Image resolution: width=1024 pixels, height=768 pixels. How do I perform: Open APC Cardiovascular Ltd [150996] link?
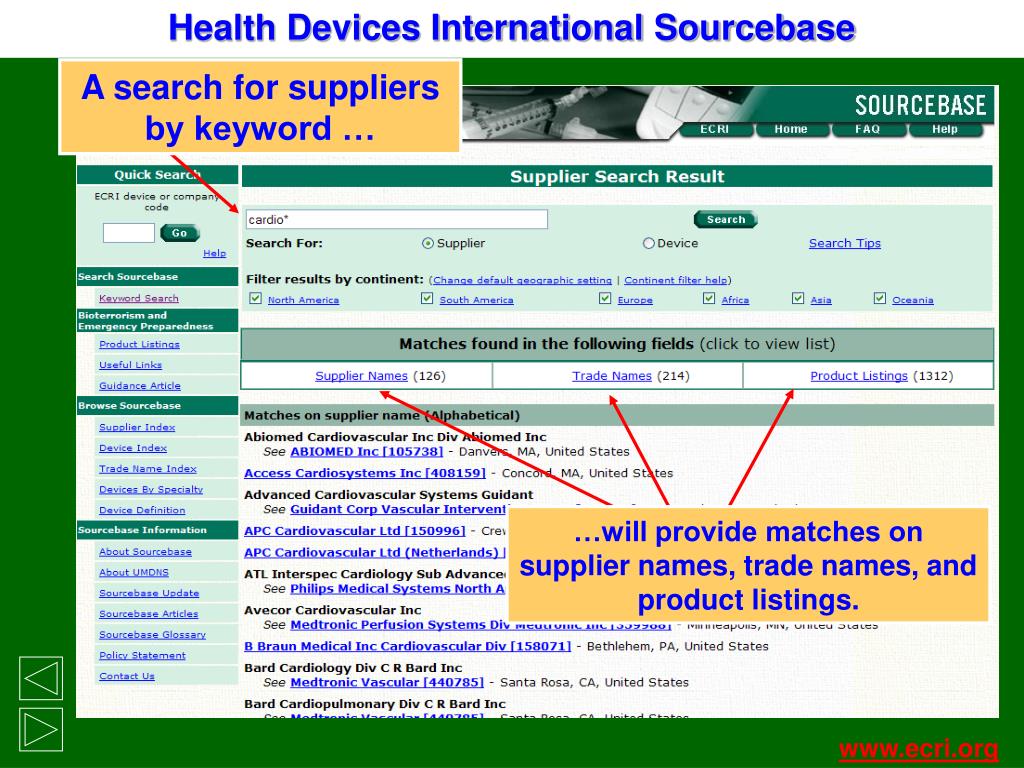[x=355, y=532]
